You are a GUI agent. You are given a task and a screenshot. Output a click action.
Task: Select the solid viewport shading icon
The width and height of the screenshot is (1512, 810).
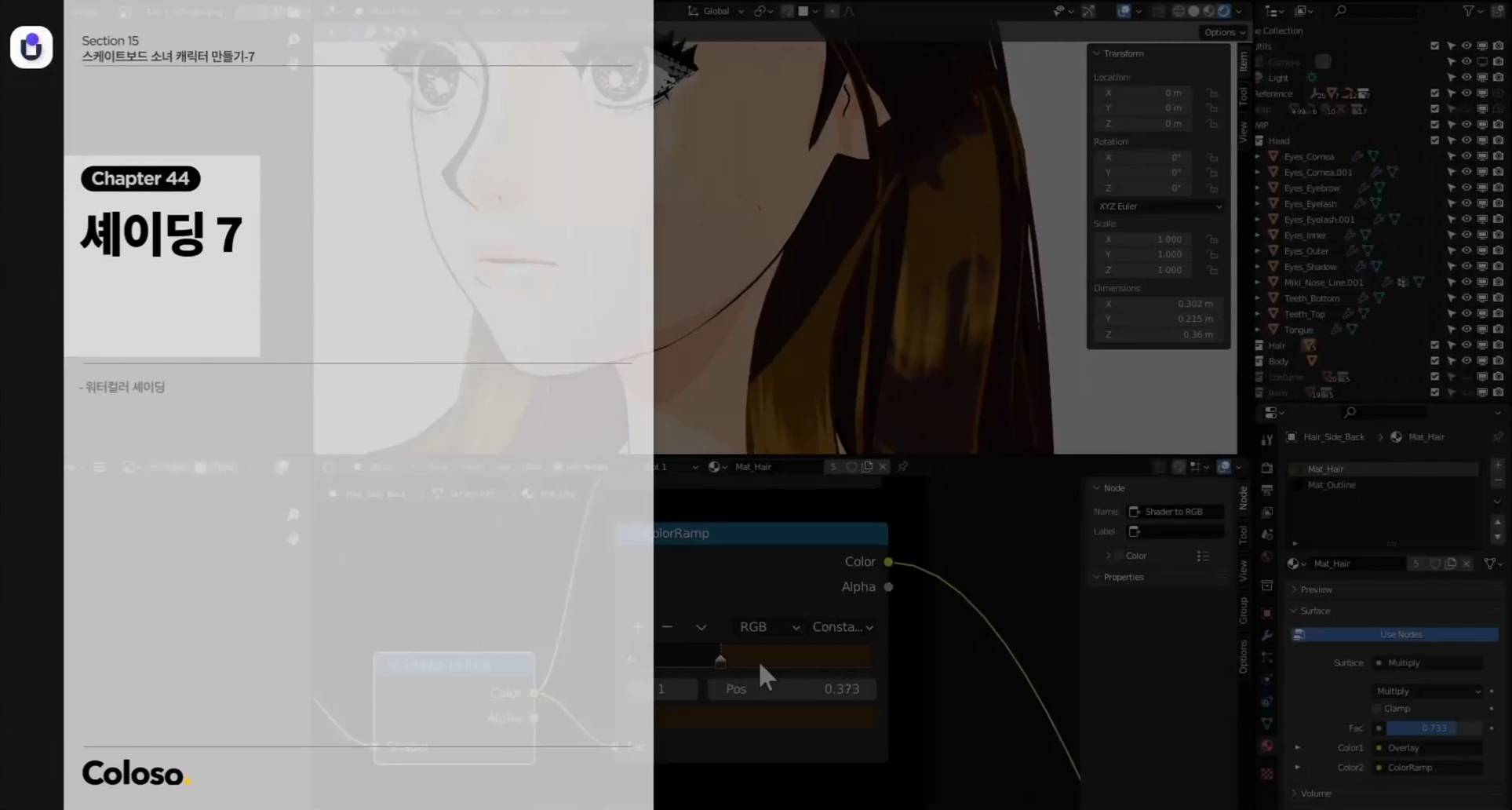coord(1194,11)
